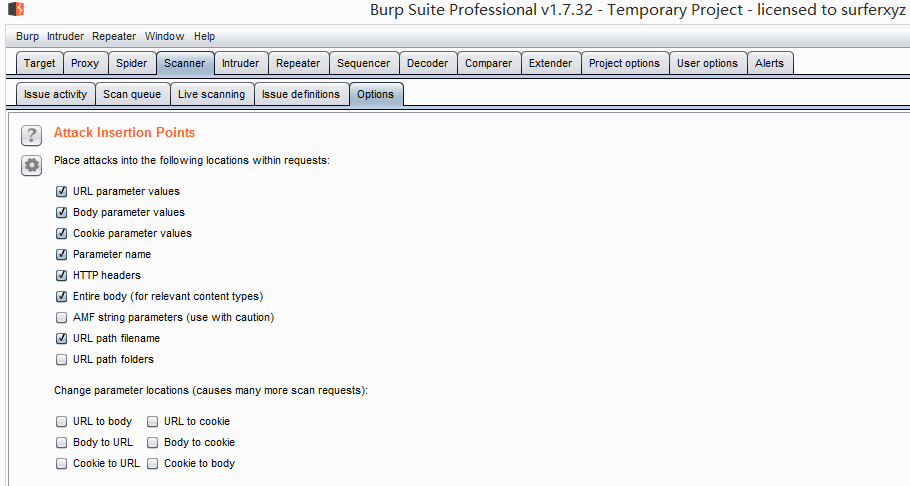Screen dimensions: 910x486
Task: Switch to the Spider tab
Action: [132, 63]
